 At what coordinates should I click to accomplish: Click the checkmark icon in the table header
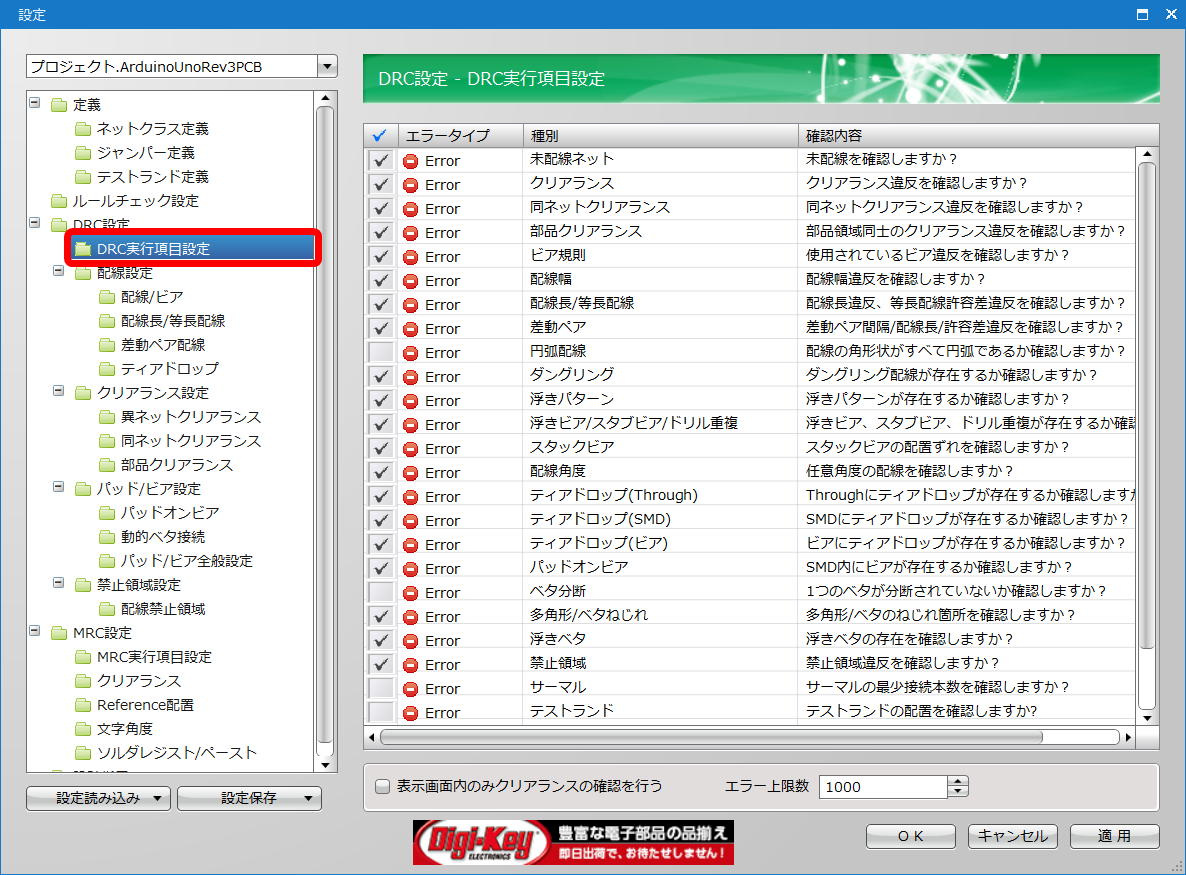tap(379, 135)
